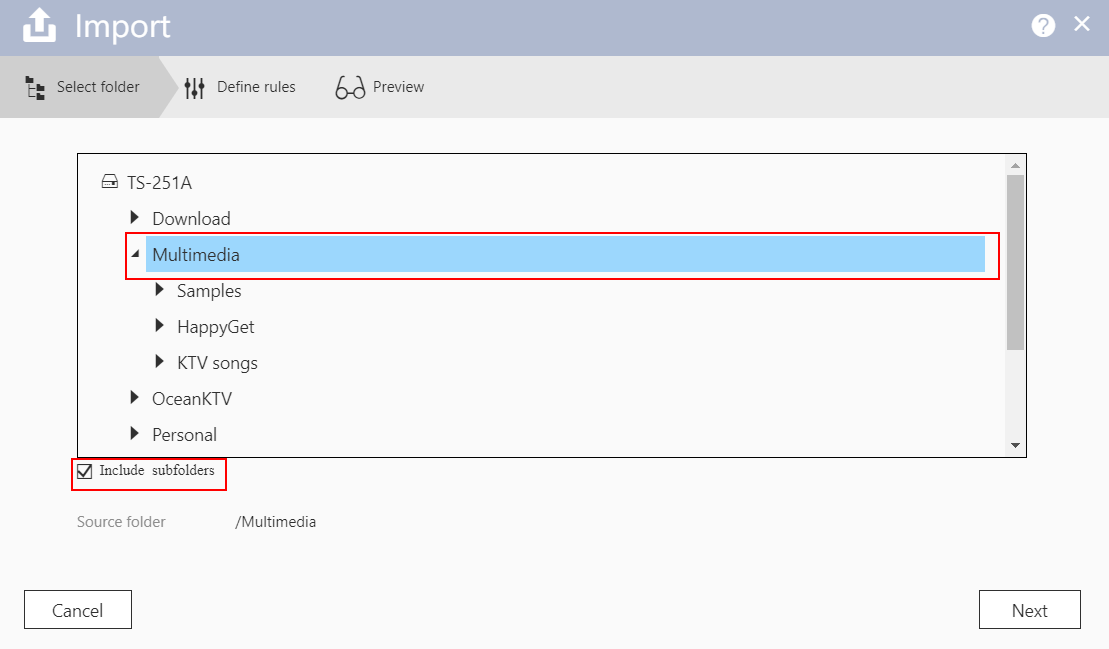Screen dimensions: 1109x649
Task: Click the Import upload icon in header
Action: (x=39, y=27)
